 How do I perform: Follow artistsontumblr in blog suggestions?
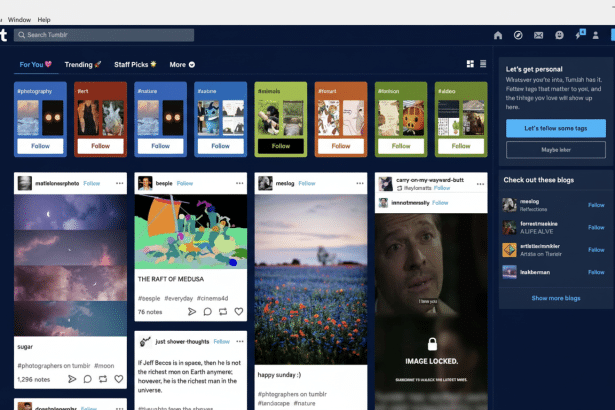pyautogui.click(x=596, y=250)
